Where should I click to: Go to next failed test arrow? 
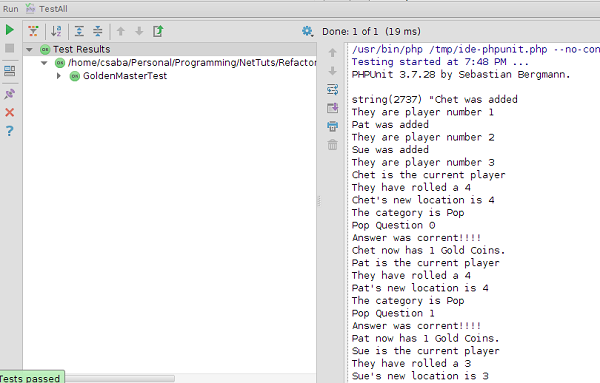[x=139, y=31]
